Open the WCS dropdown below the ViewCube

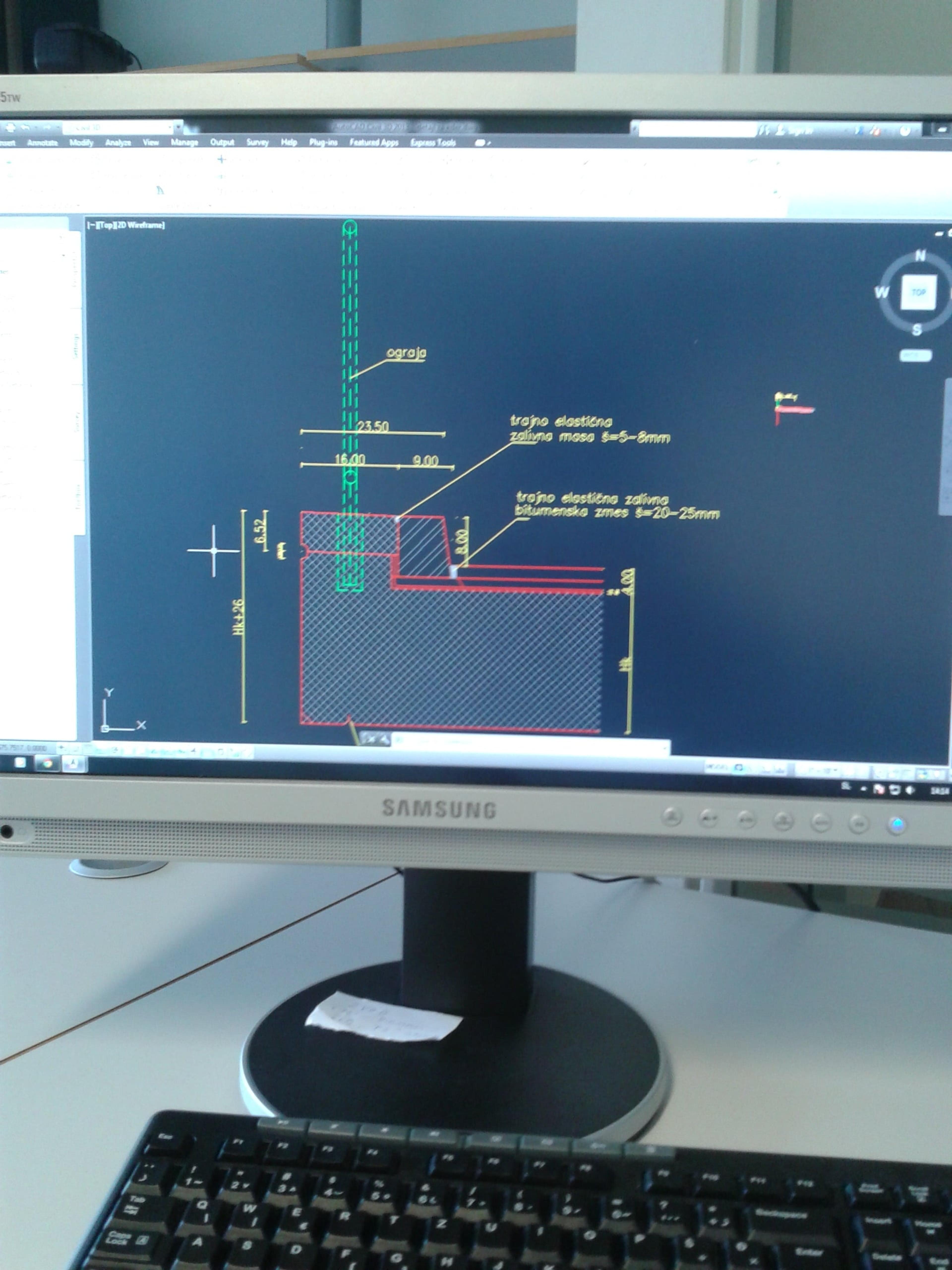[915, 356]
